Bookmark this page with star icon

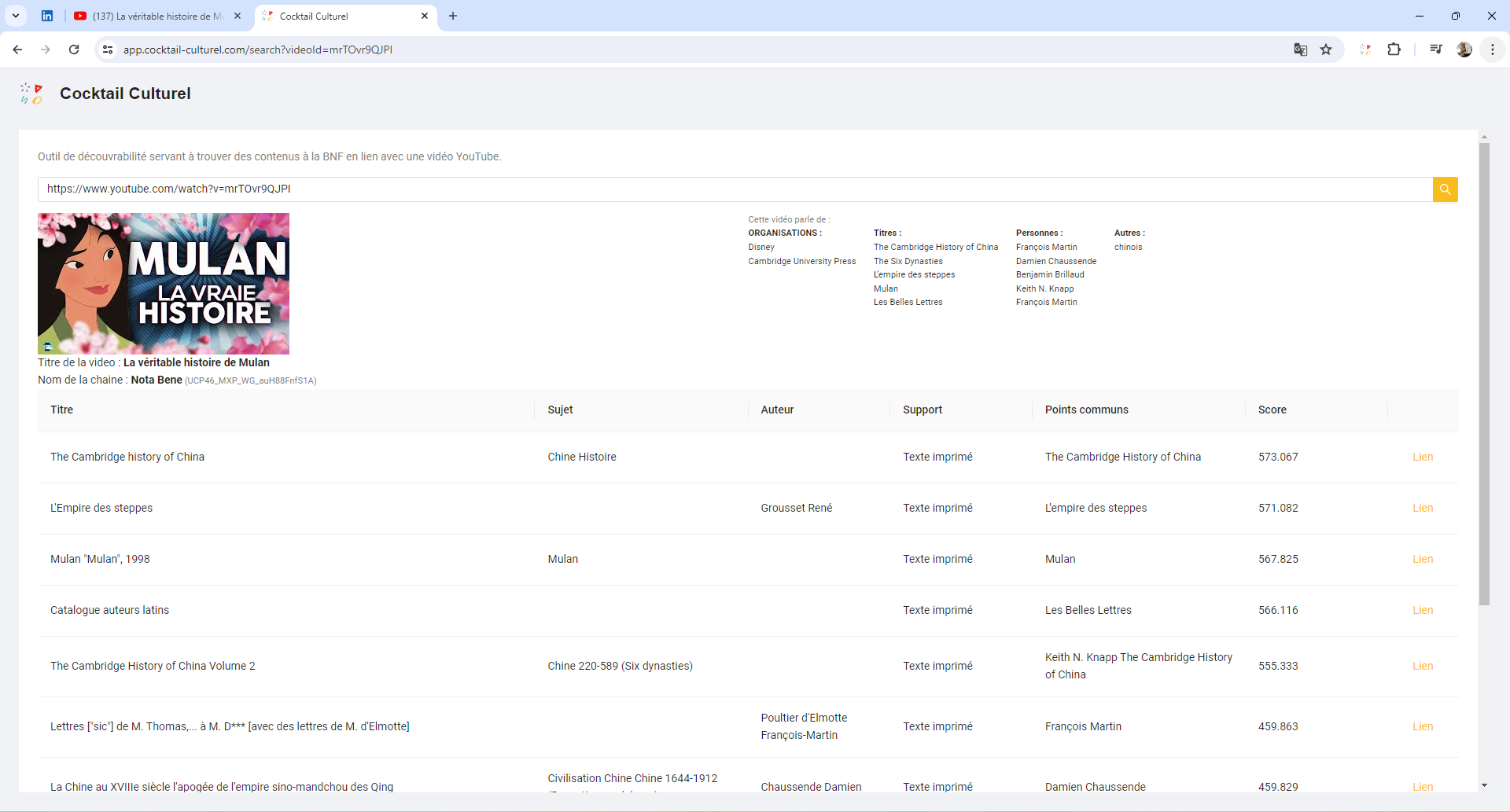click(1327, 50)
